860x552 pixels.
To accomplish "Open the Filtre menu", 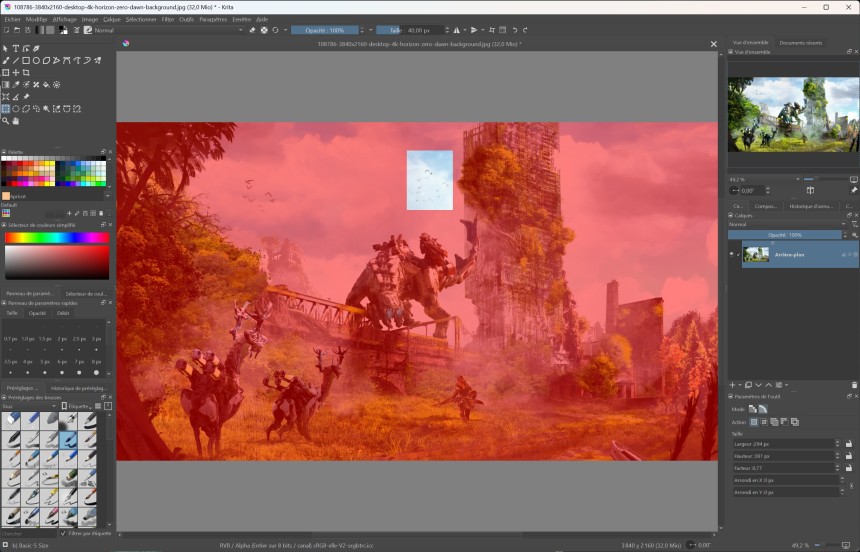I will [x=167, y=19].
